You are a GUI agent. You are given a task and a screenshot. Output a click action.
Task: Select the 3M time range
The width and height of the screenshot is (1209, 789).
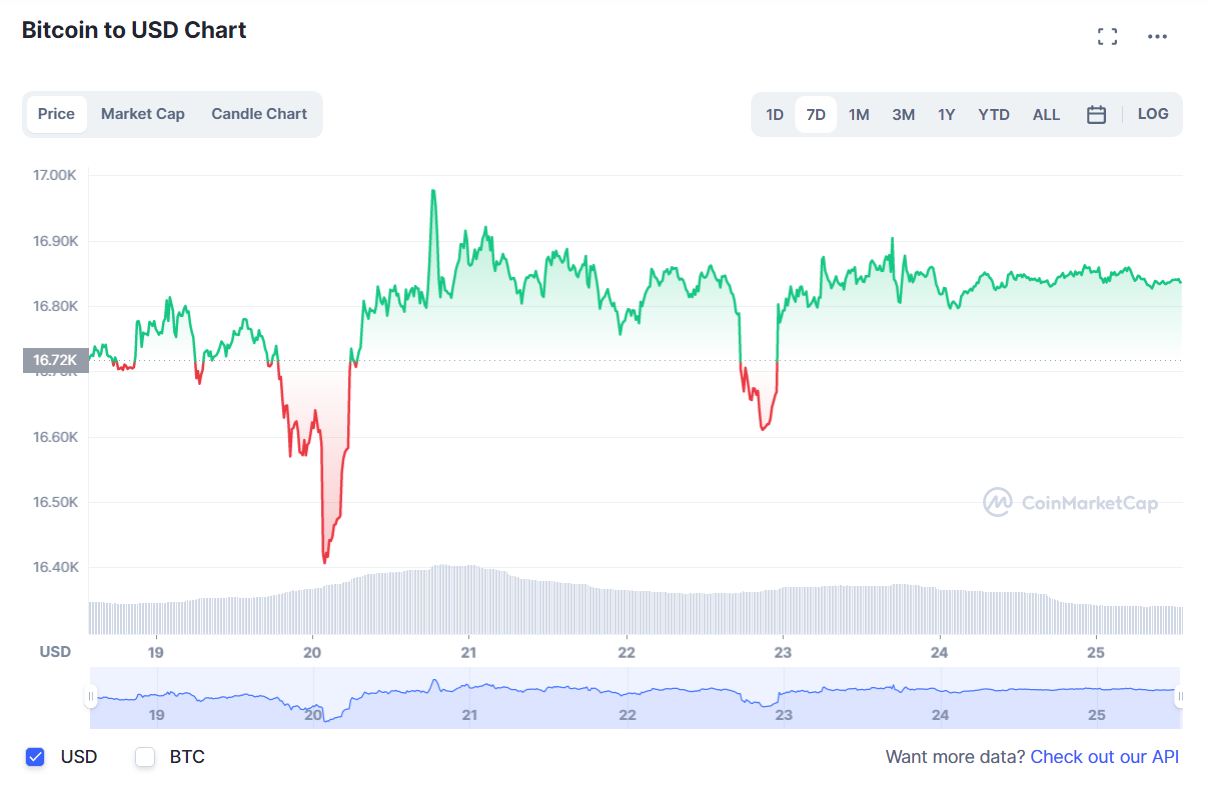[902, 114]
